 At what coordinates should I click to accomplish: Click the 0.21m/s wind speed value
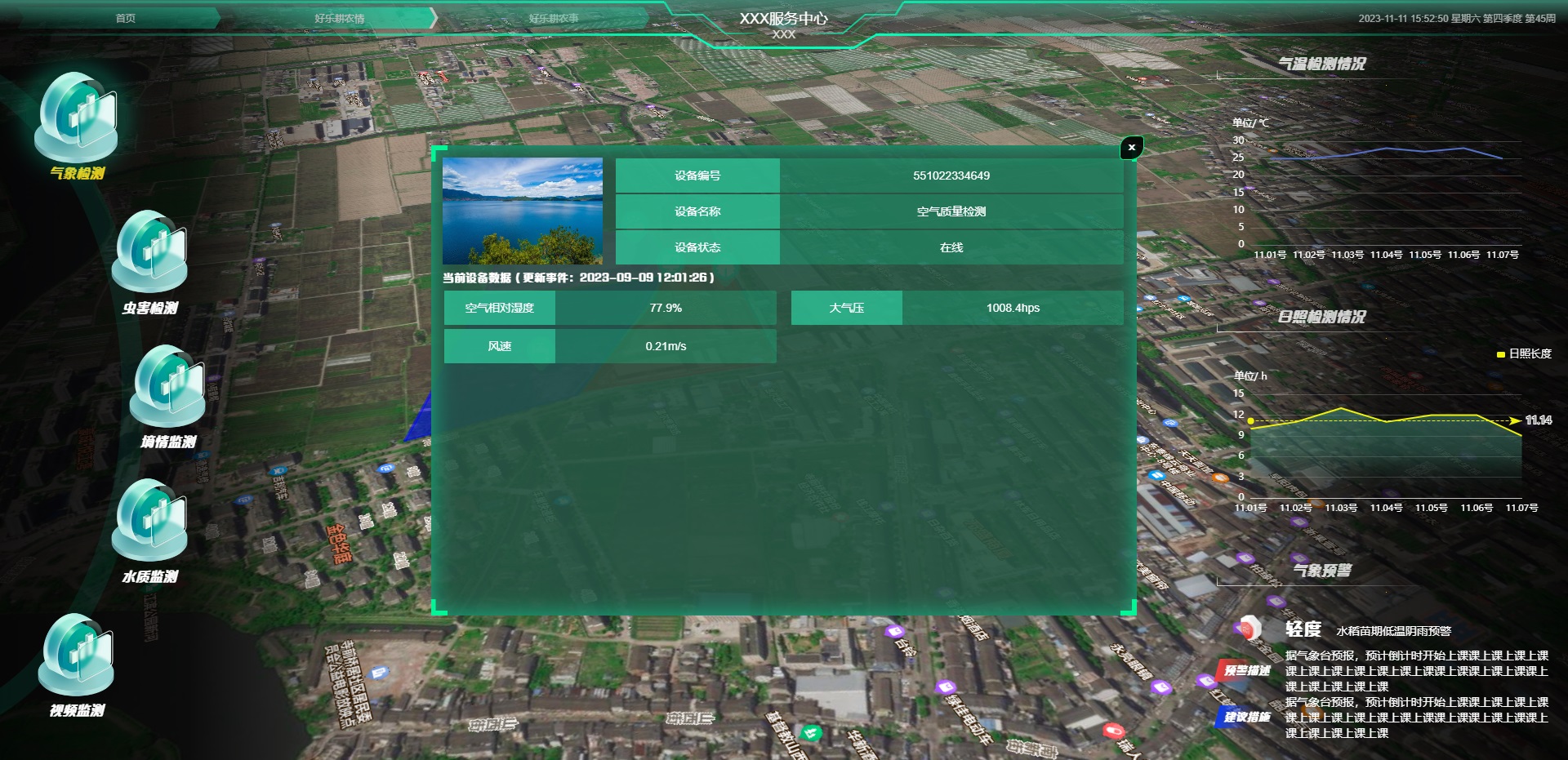666,346
